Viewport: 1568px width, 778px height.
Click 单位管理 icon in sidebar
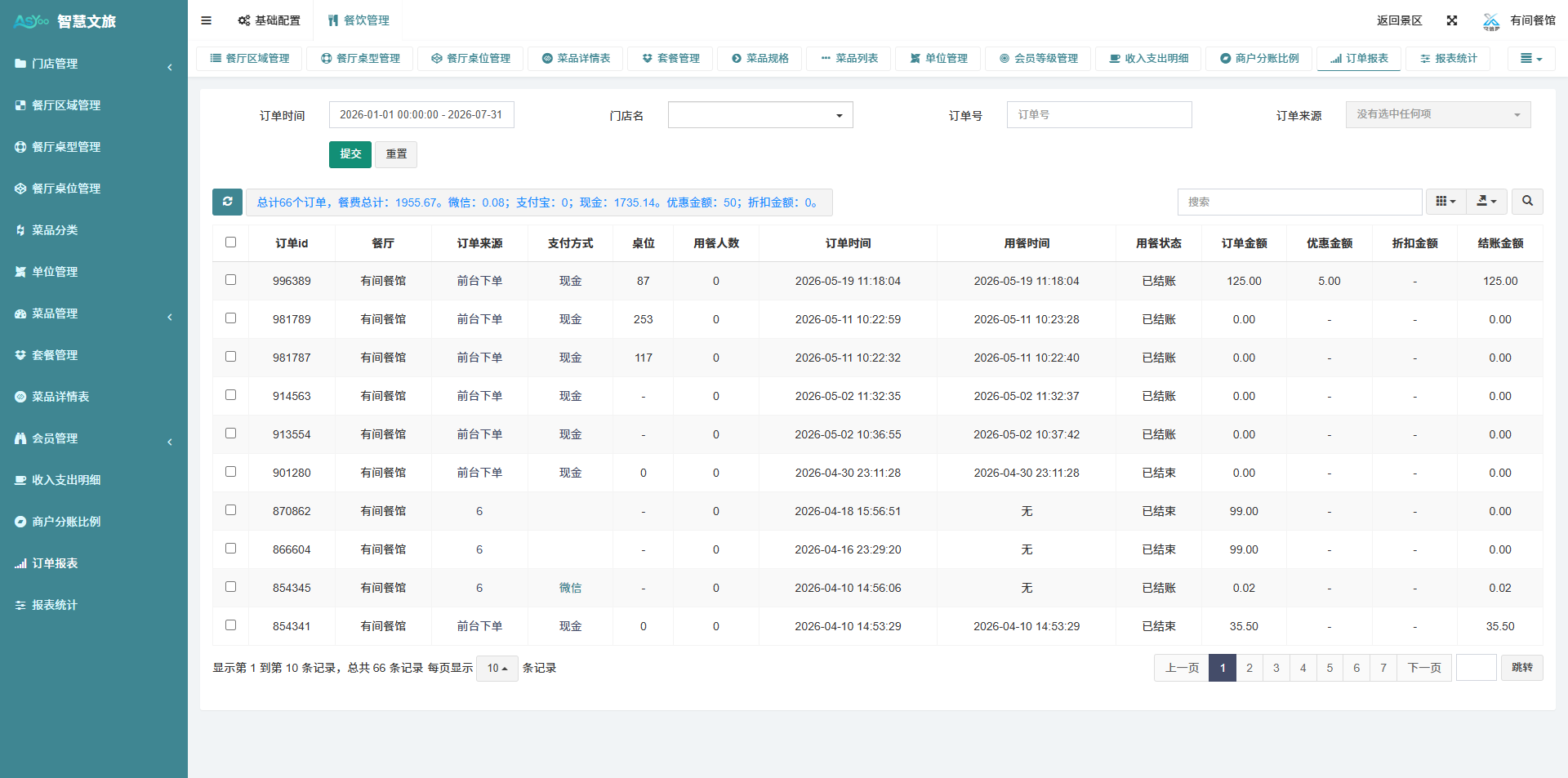(x=20, y=272)
